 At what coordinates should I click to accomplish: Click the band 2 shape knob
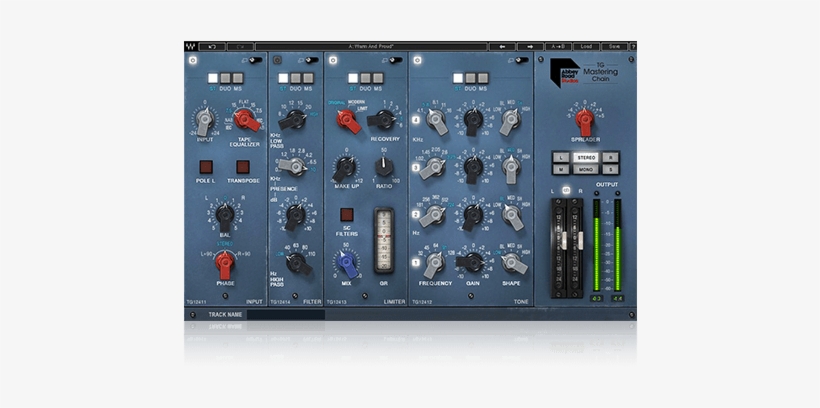coord(512,215)
